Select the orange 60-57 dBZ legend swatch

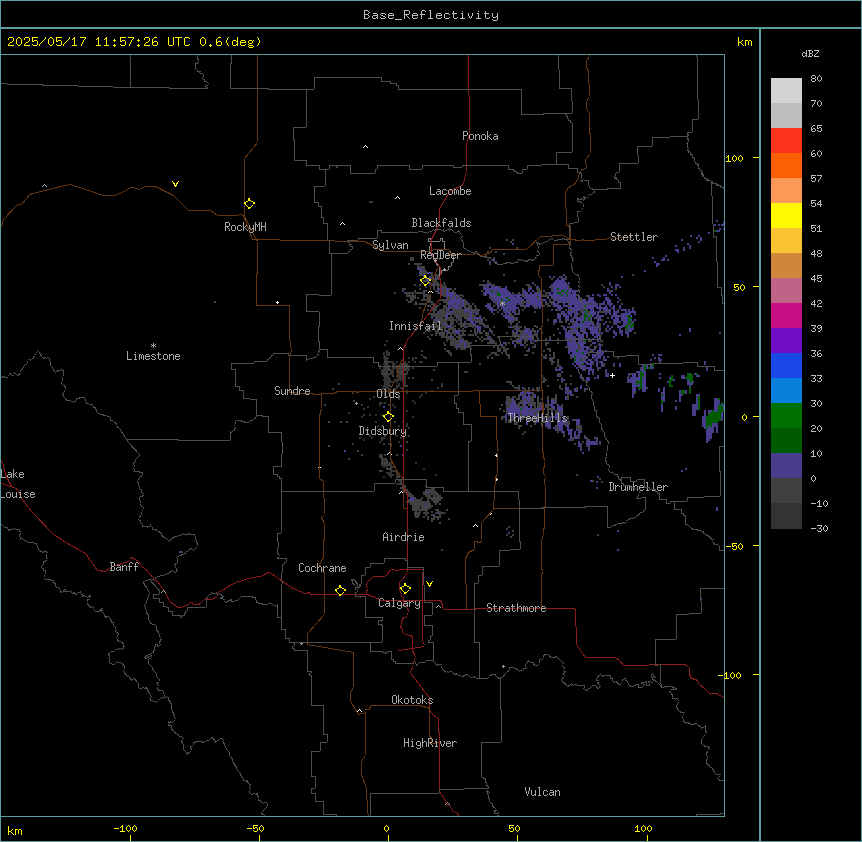coord(786,165)
